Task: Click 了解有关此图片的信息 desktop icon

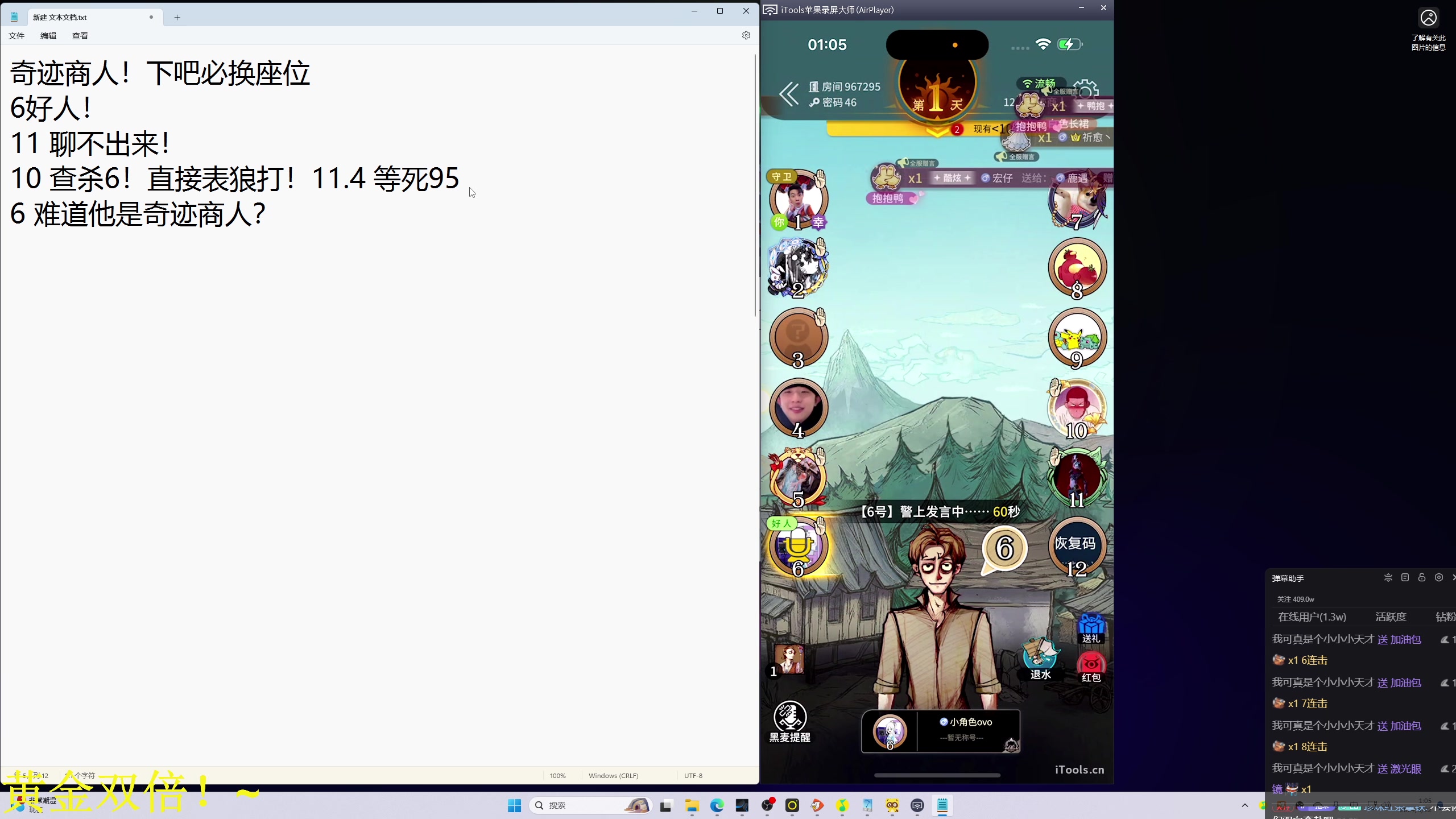Action: [1428, 30]
